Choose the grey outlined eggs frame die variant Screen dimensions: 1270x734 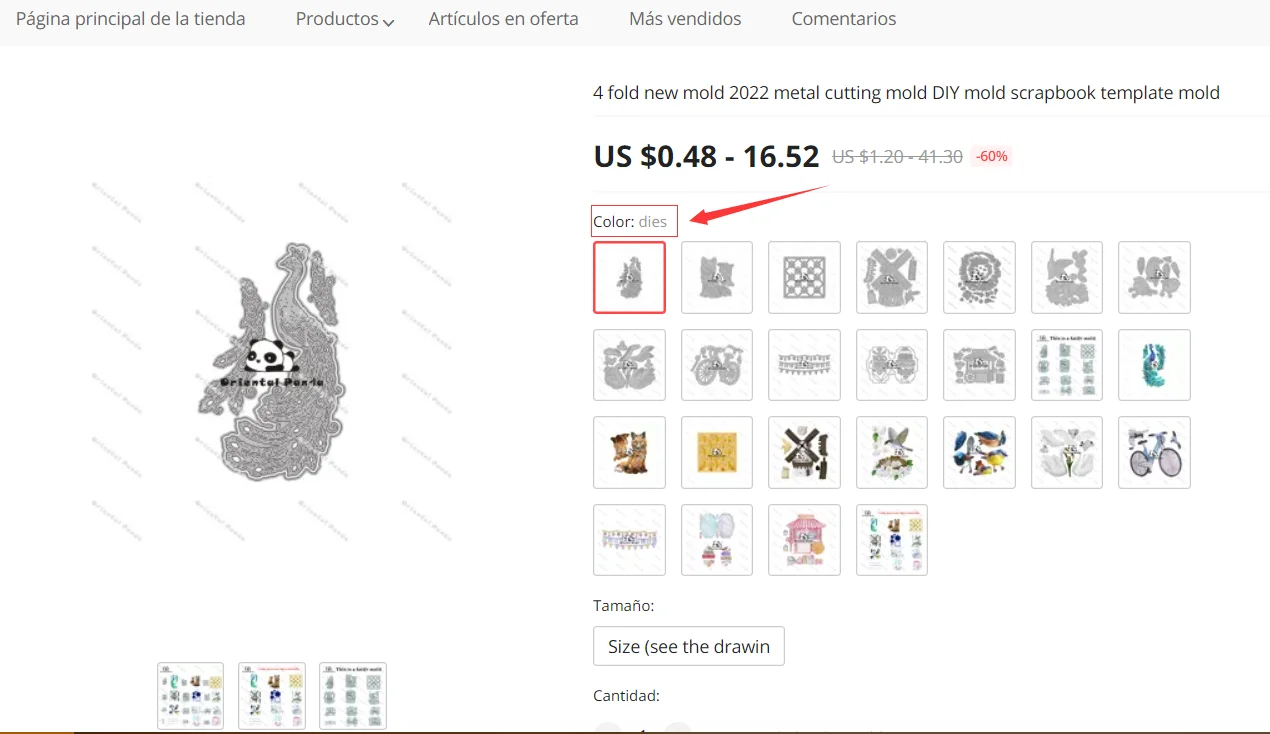892,365
